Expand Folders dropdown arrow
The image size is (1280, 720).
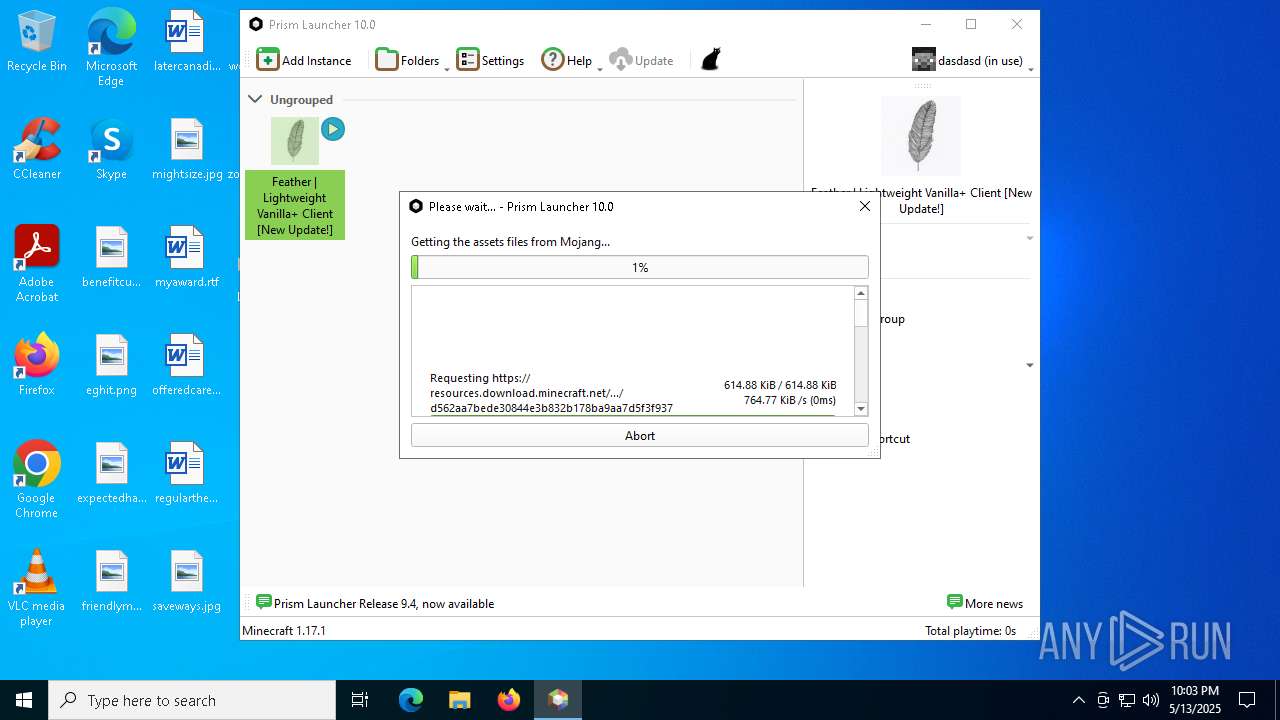pos(446,68)
